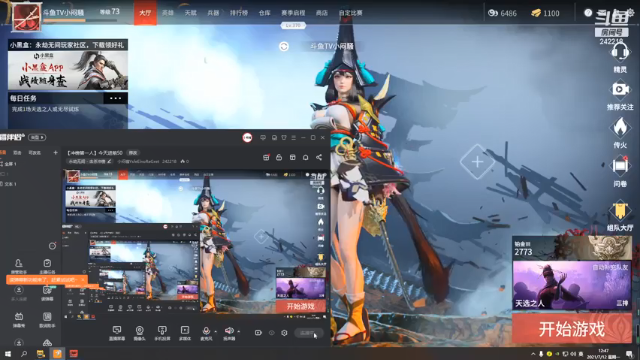
Task: Open the 排行榜 tab
Action: tap(239, 13)
